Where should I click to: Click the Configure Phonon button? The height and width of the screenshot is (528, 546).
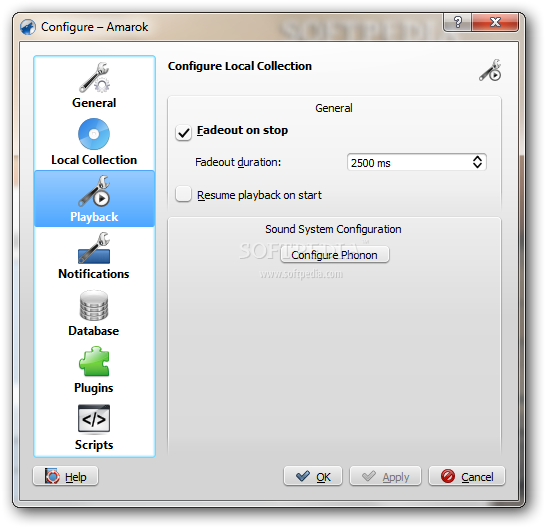tap(335, 255)
